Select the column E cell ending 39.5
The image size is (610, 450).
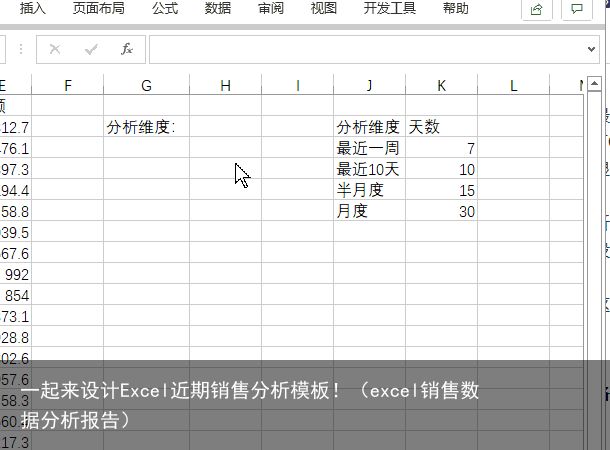(x=16, y=232)
